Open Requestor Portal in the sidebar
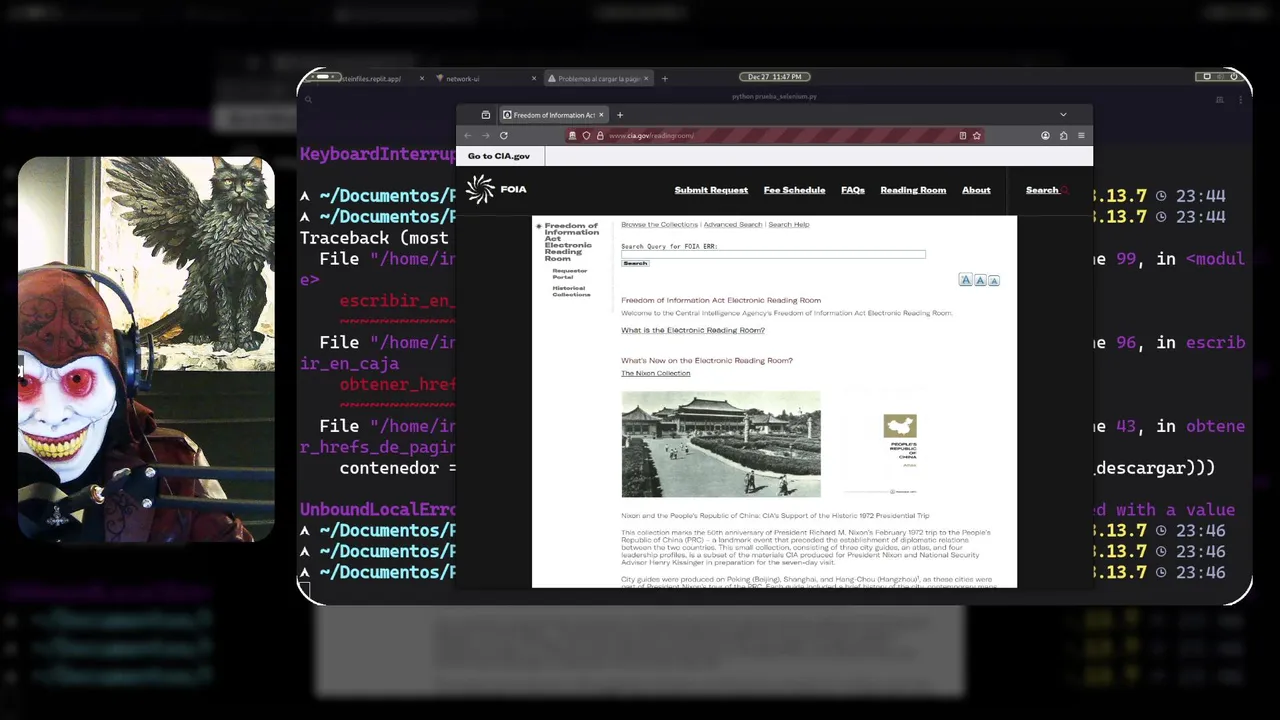 (569, 274)
